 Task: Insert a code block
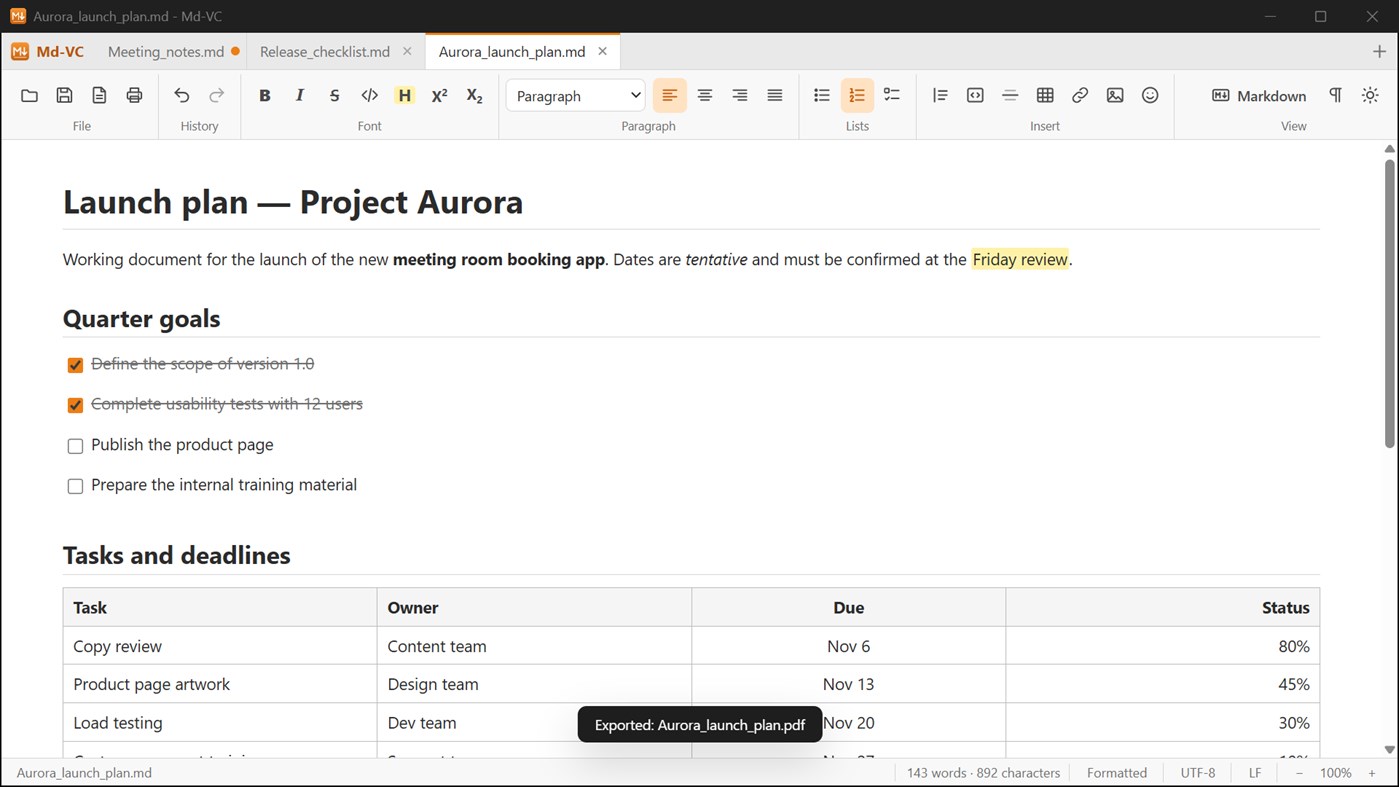(975, 95)
